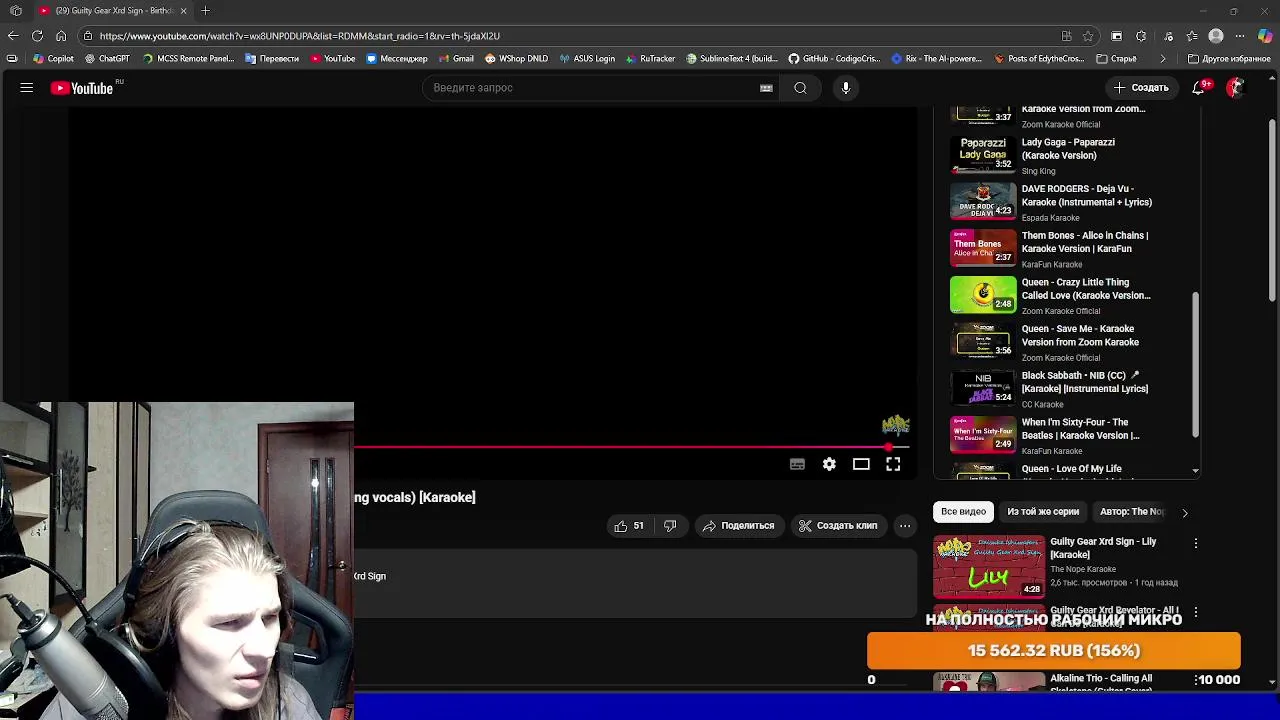
Task: Open the ASUS Login bookmark
Action: [587, 59]
